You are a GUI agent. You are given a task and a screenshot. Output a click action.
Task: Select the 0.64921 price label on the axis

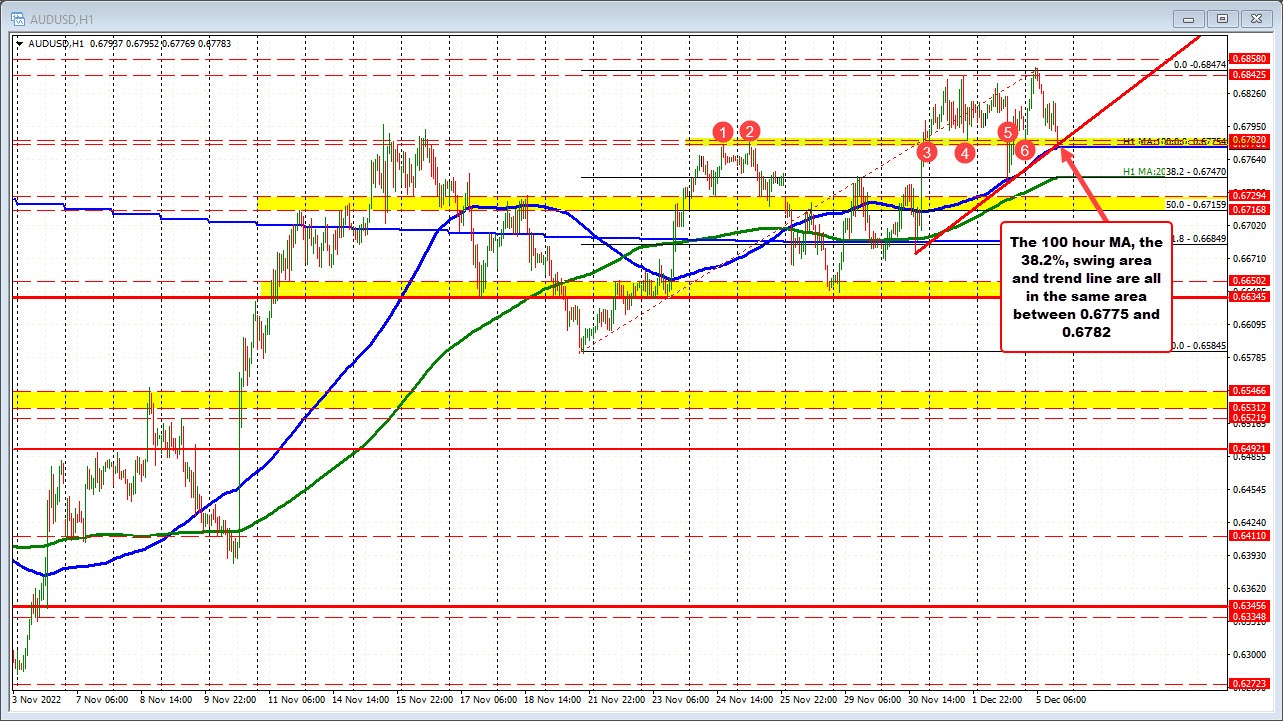1249,449
